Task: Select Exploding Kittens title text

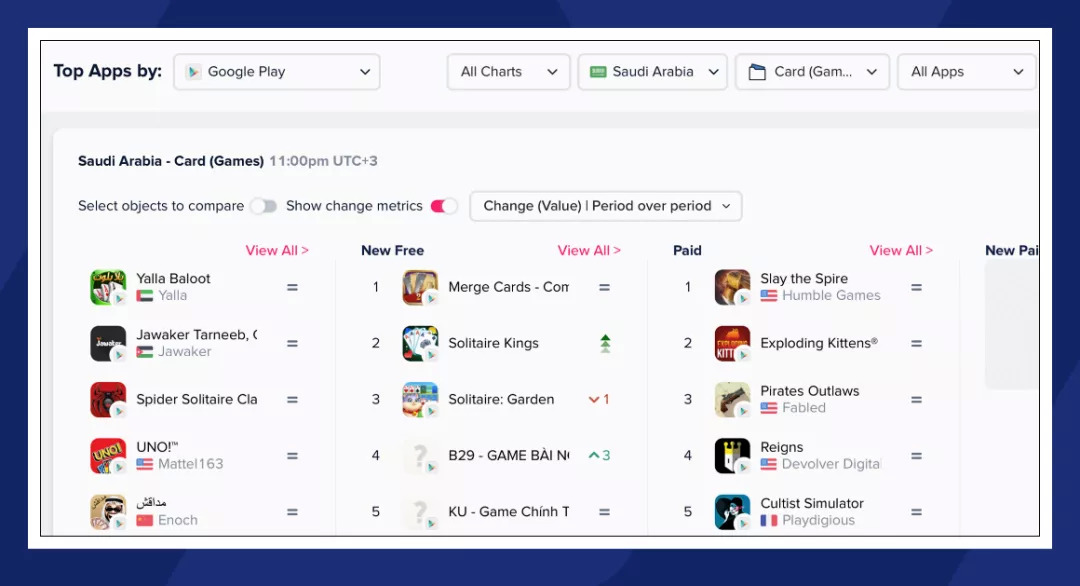Action: tap(819, 343)
